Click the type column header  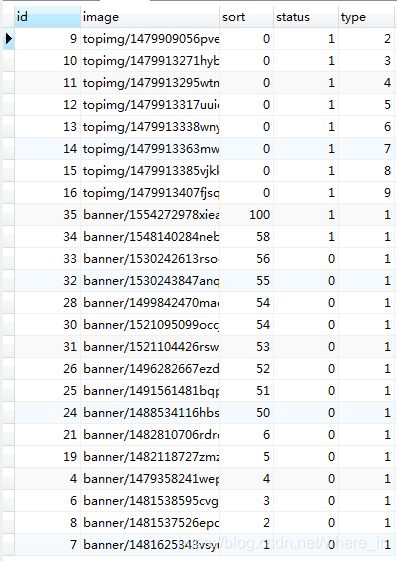(366, 17)
